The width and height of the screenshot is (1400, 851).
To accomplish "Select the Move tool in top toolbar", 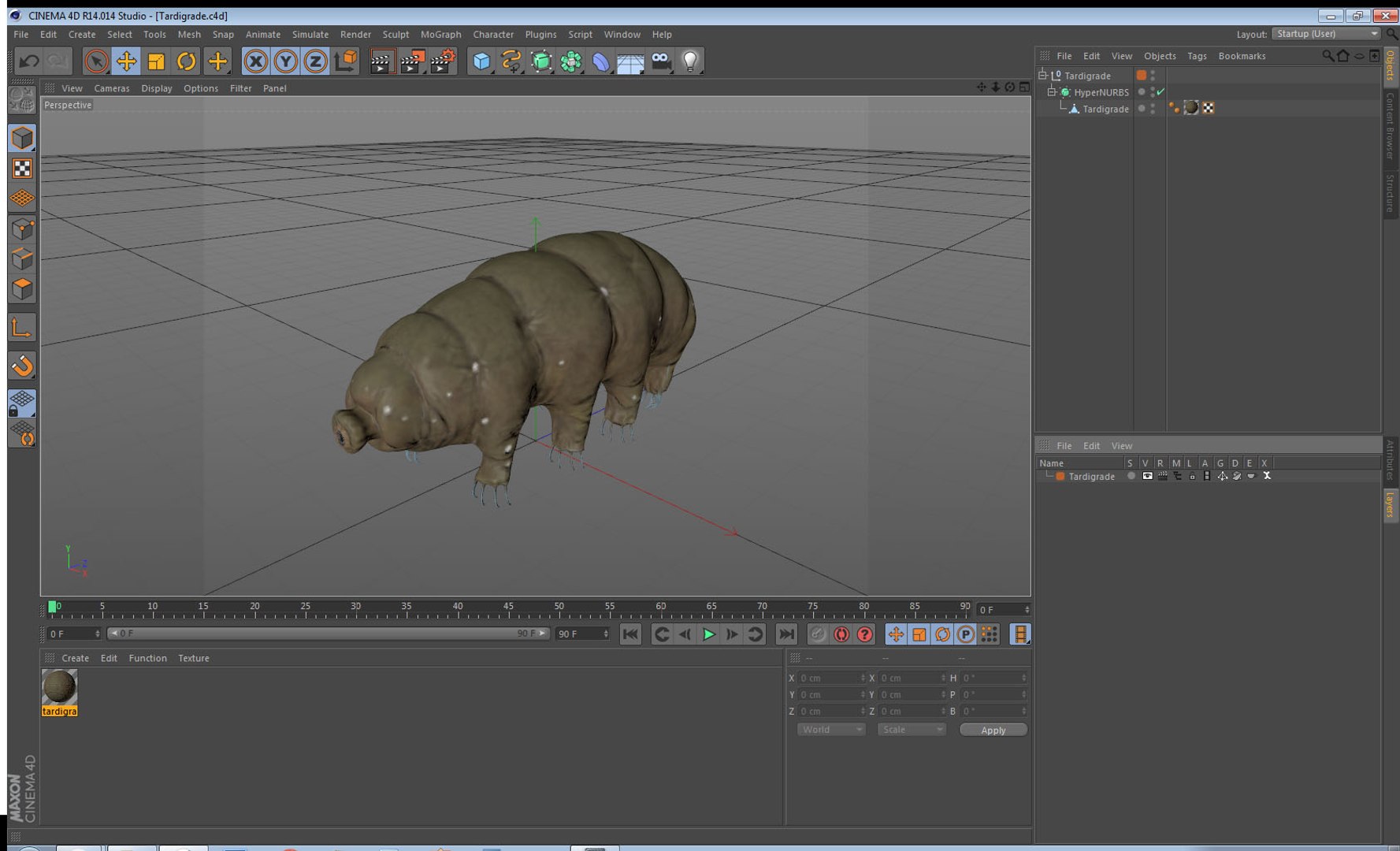I will pos(126,61).
